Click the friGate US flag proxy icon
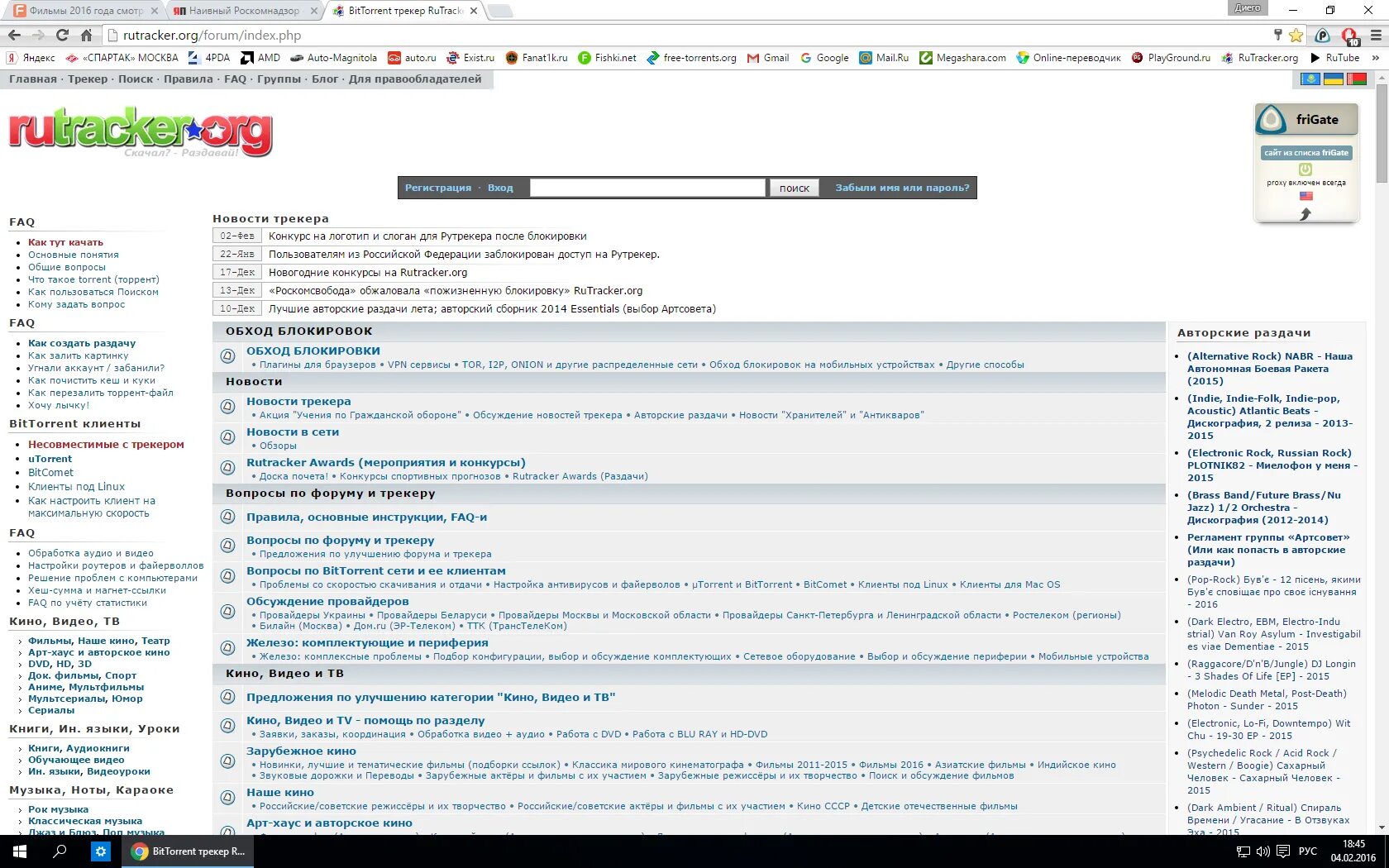 [x=1305, y=196]
